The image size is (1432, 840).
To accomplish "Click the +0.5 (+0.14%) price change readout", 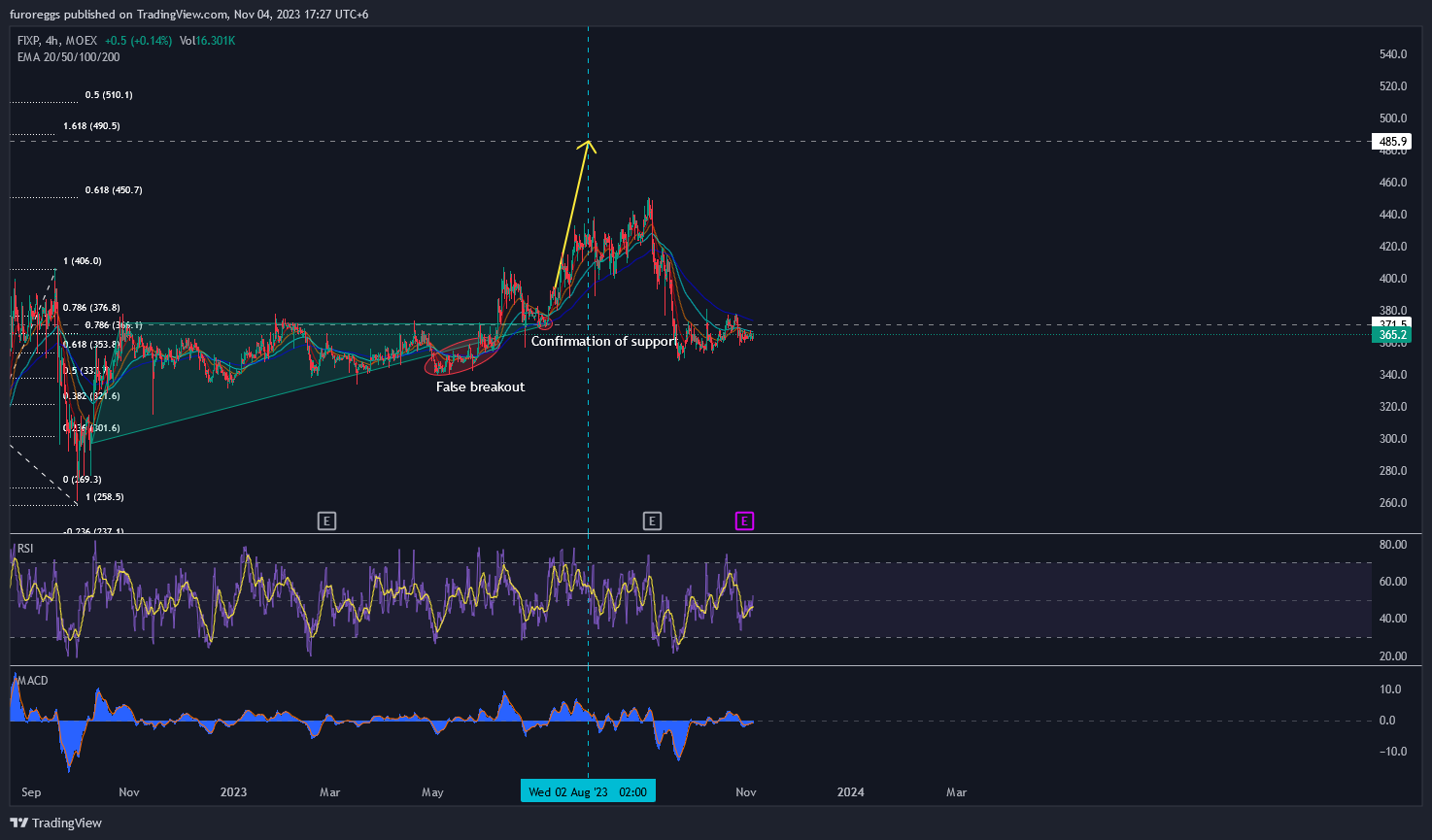I will 138,41.
